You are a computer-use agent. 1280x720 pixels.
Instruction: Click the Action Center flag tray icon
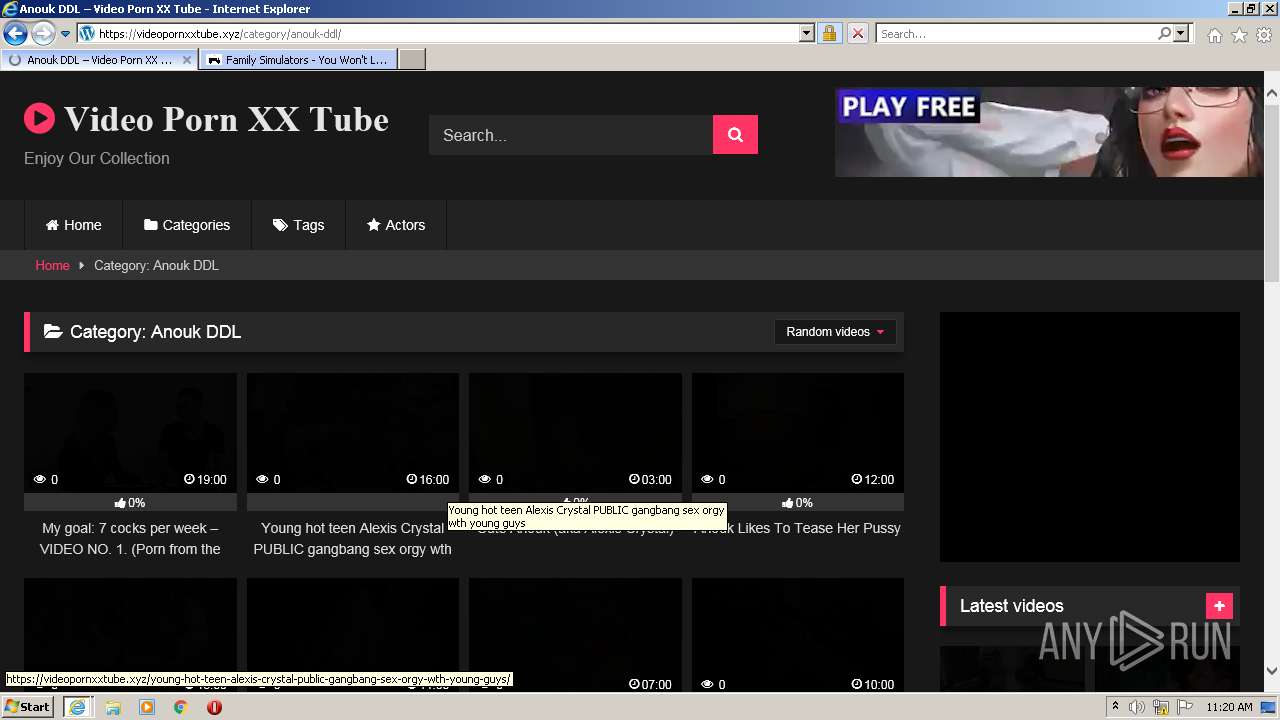(x=1185, y=707)
